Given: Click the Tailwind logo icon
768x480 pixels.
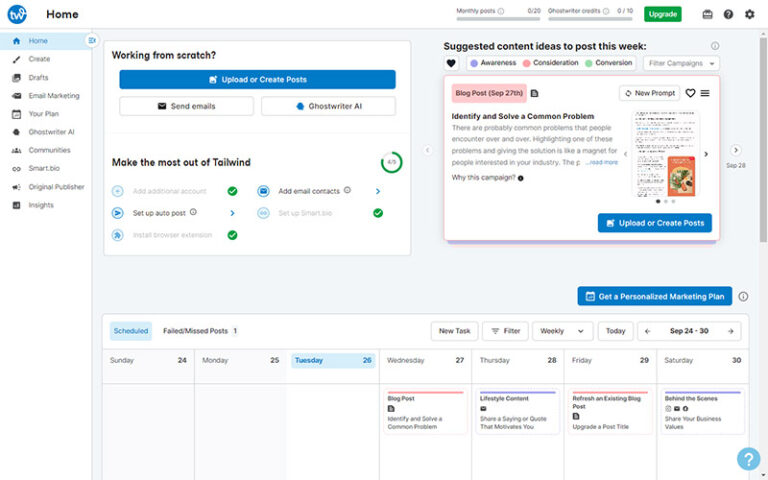Looking at the screenshot, I should point(17,14).
